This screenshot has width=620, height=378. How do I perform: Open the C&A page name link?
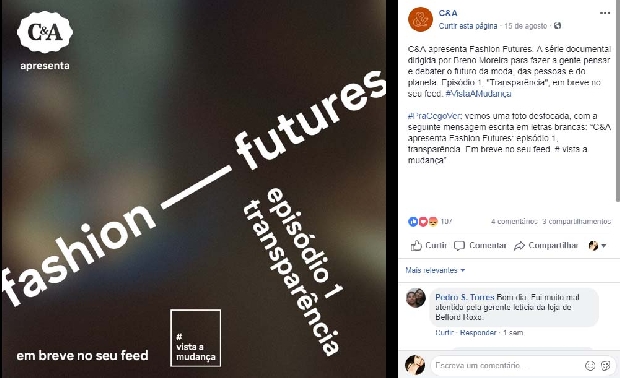tap(448, 13)
